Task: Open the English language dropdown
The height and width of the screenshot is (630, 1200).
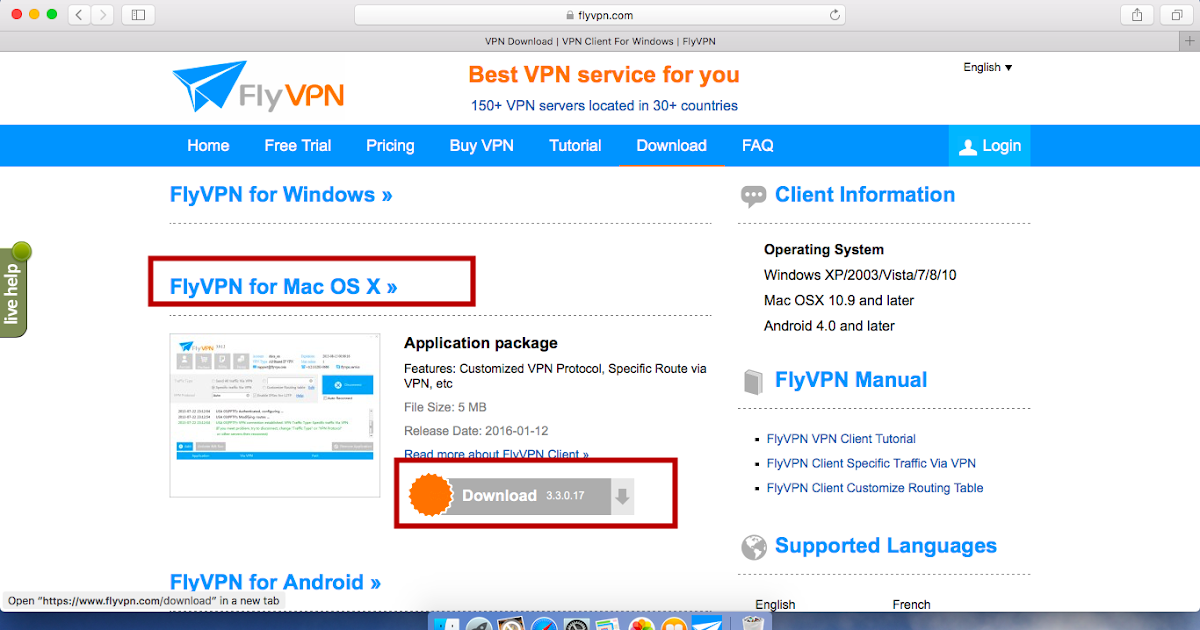Action: (x=988, y=67)
